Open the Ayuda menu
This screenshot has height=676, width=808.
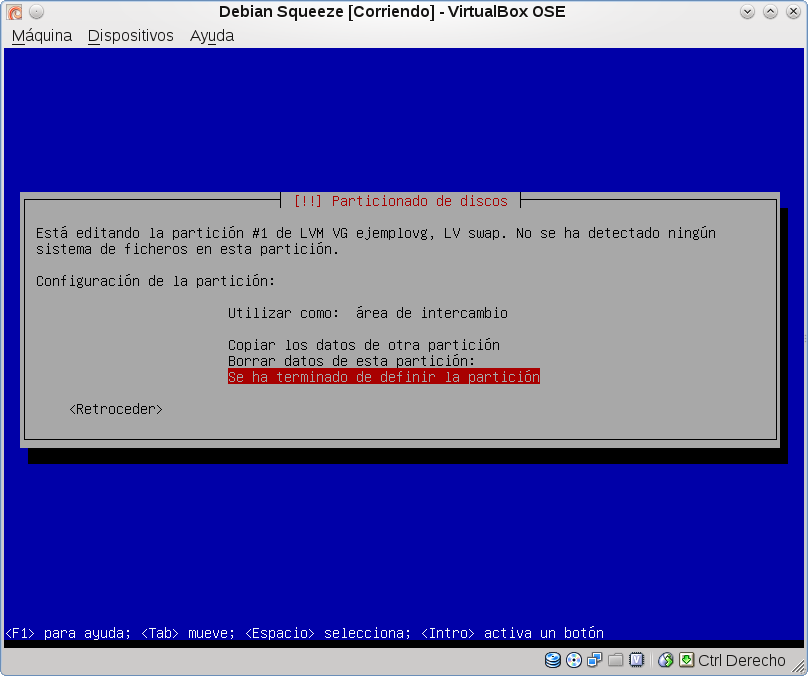(212, 36)
